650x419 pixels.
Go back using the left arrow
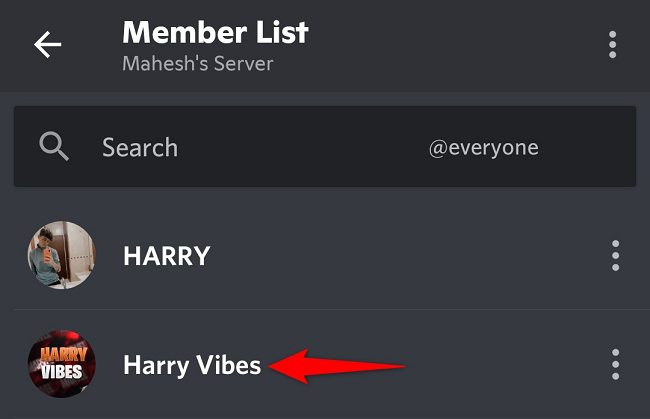(48, 45)
